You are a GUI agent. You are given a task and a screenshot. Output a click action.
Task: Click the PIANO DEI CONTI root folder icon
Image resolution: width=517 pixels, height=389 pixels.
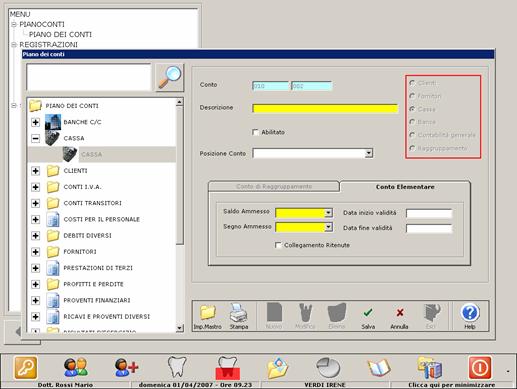pos(35,106)
